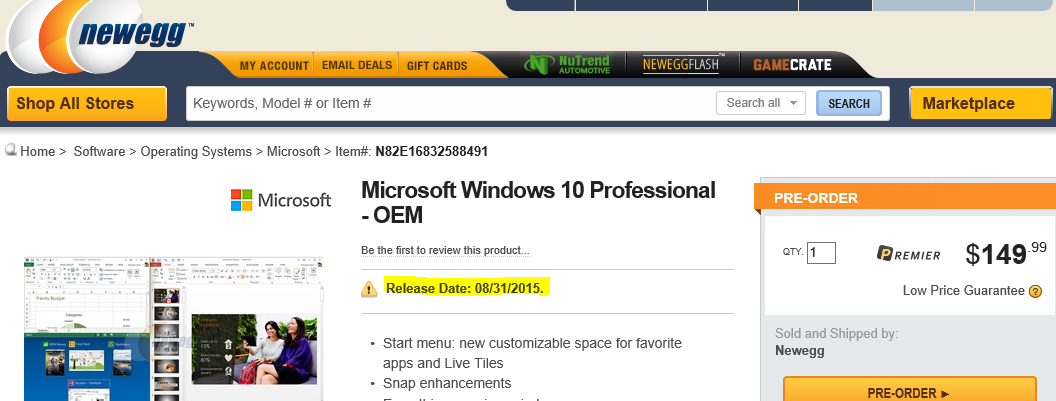Viewport: 1056px width, 401px height.
Task: Click the Search button
Action: coord(849,103)
